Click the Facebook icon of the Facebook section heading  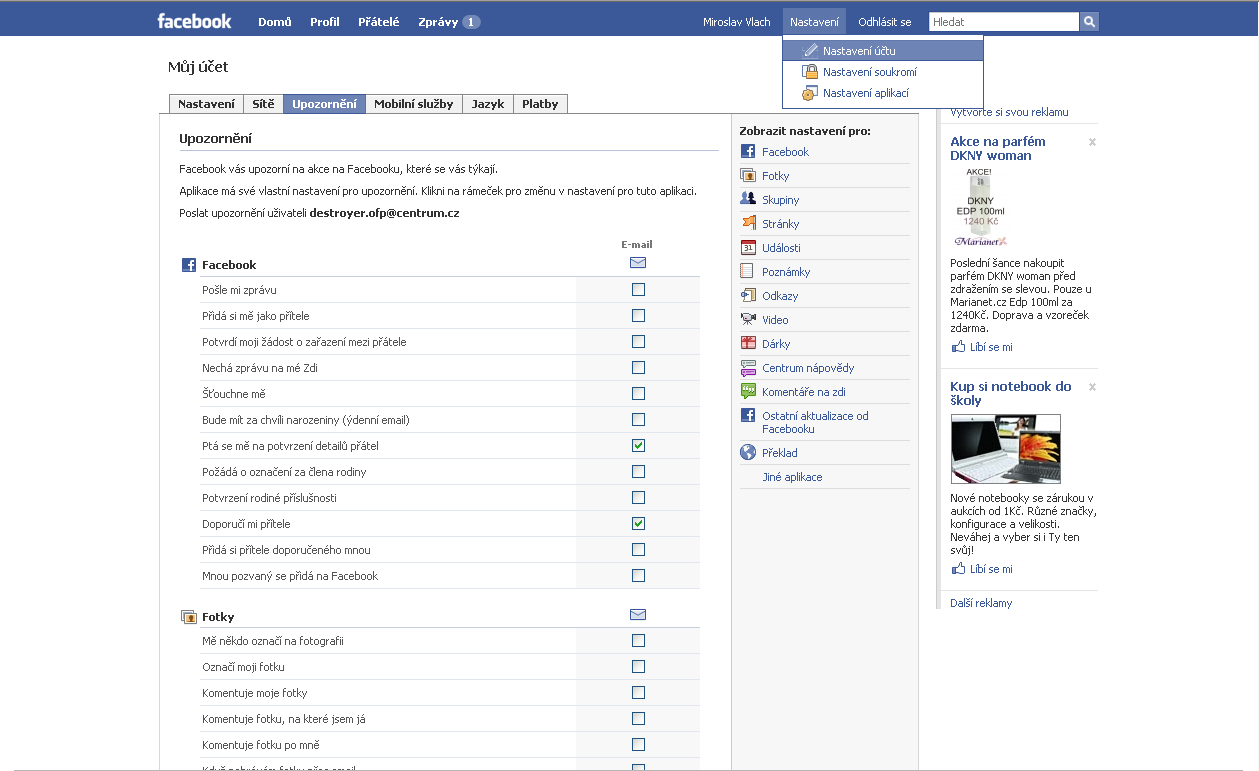188,265
